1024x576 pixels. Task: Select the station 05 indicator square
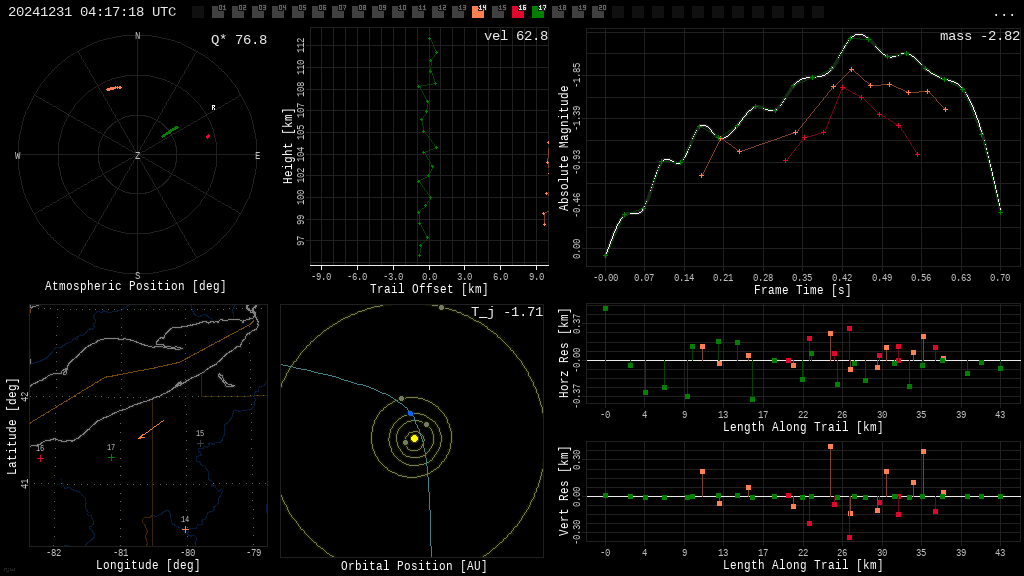pos(298,12)
